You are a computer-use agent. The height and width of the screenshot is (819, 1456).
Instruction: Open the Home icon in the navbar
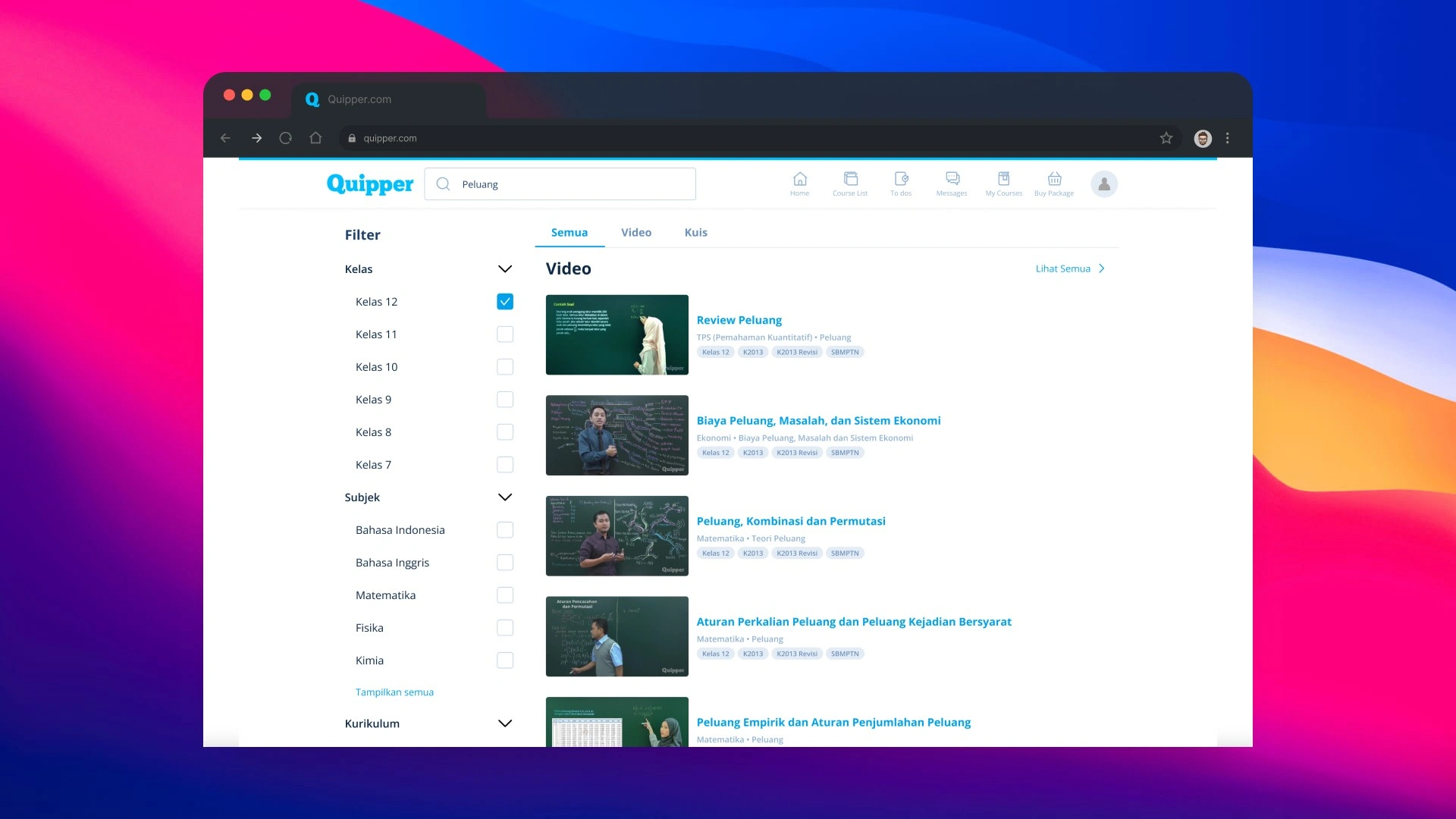click(x=799, y=184)
